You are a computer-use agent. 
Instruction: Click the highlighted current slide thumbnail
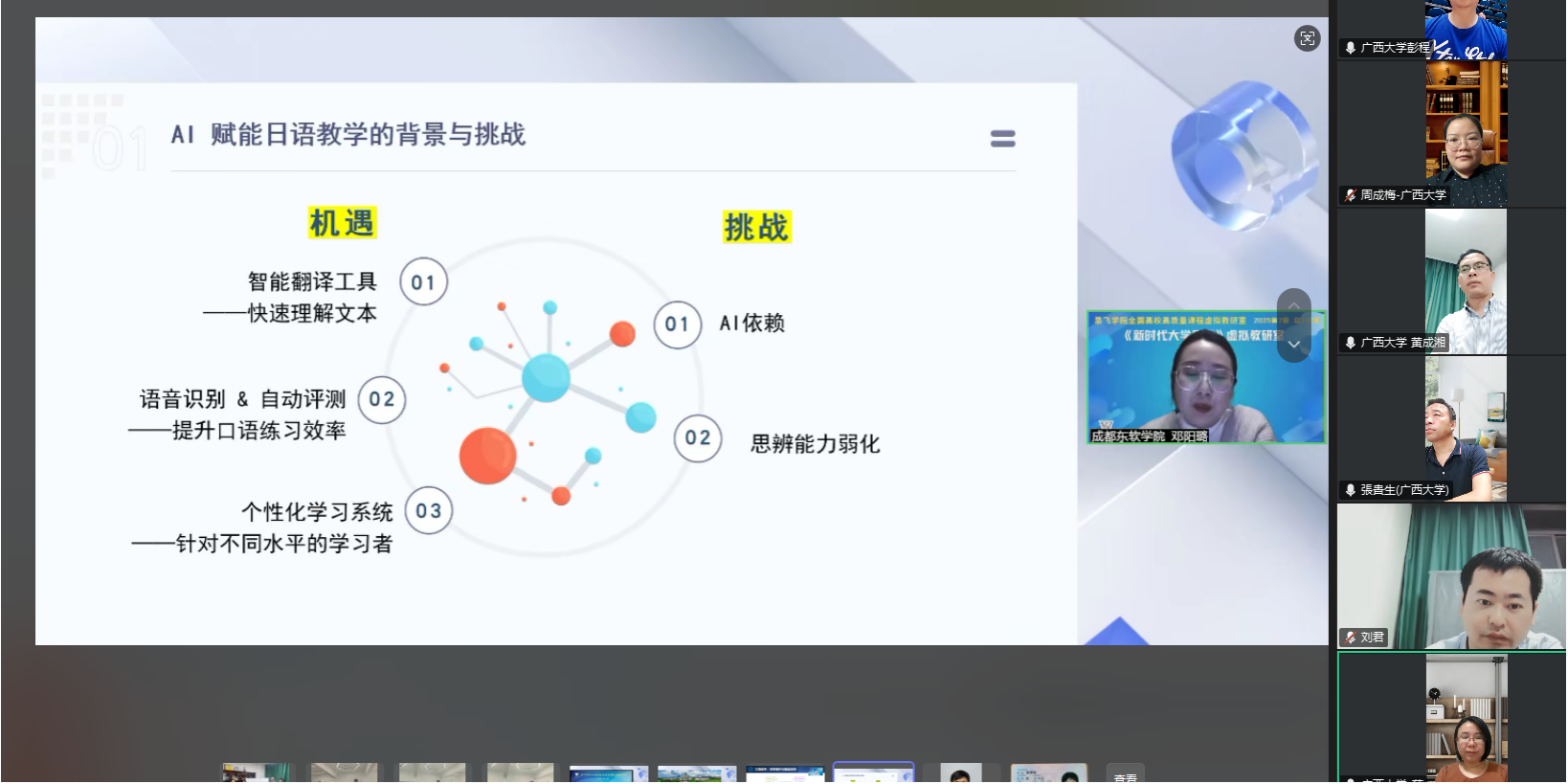click(x=873, y=773)
